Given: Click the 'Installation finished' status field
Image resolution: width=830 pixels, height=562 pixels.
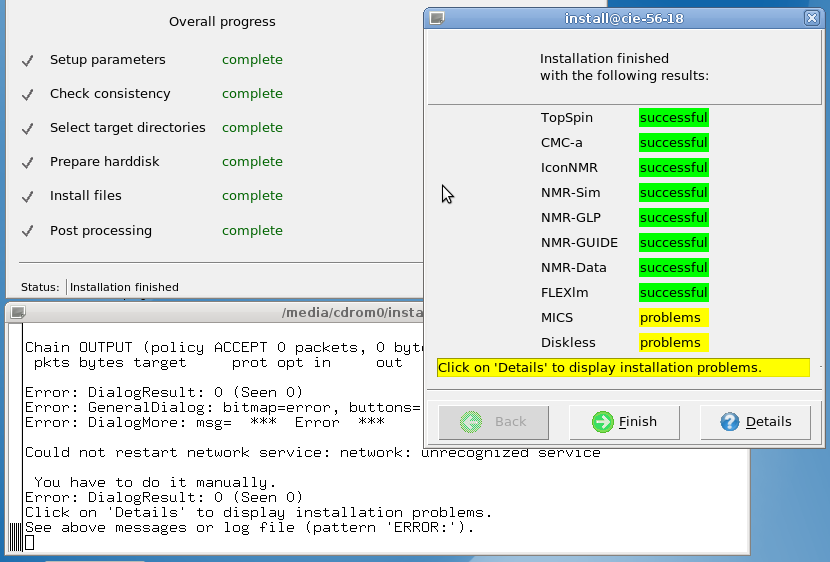Looking at the screenshot, I should [x=124, y=287].
